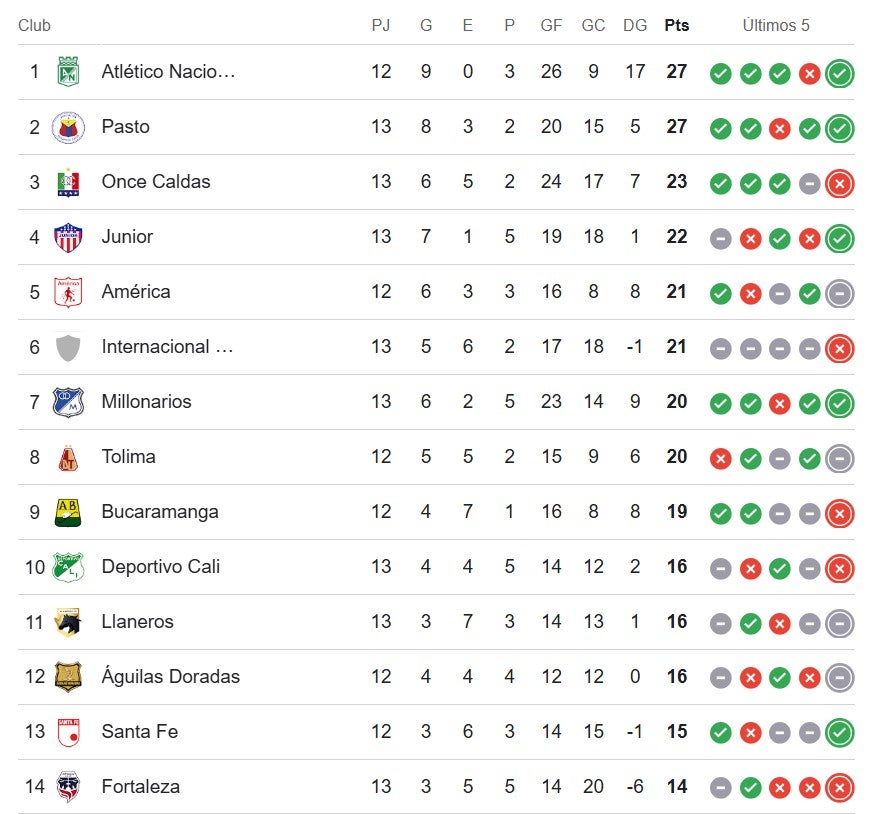
Task: Click the Pasto team crest
Action: tap(68, 127)
